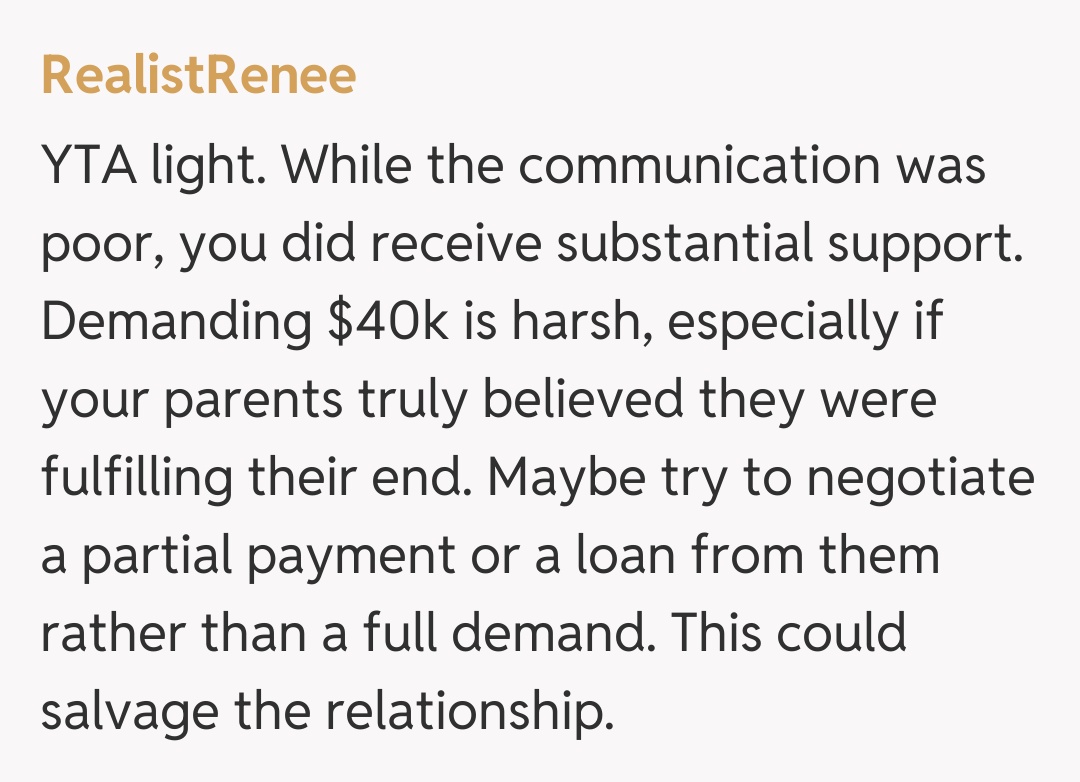Click the word "negotiate" in the comment
Viewport: 1080px width, 782px height.
tap(920, 479)
